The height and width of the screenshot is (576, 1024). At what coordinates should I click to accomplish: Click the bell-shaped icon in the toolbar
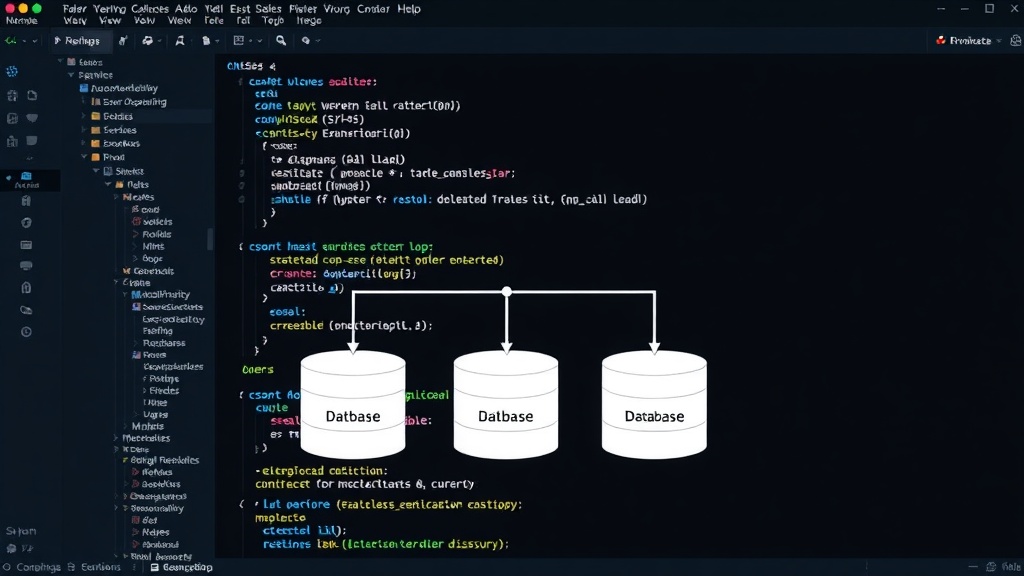(180, 40)
